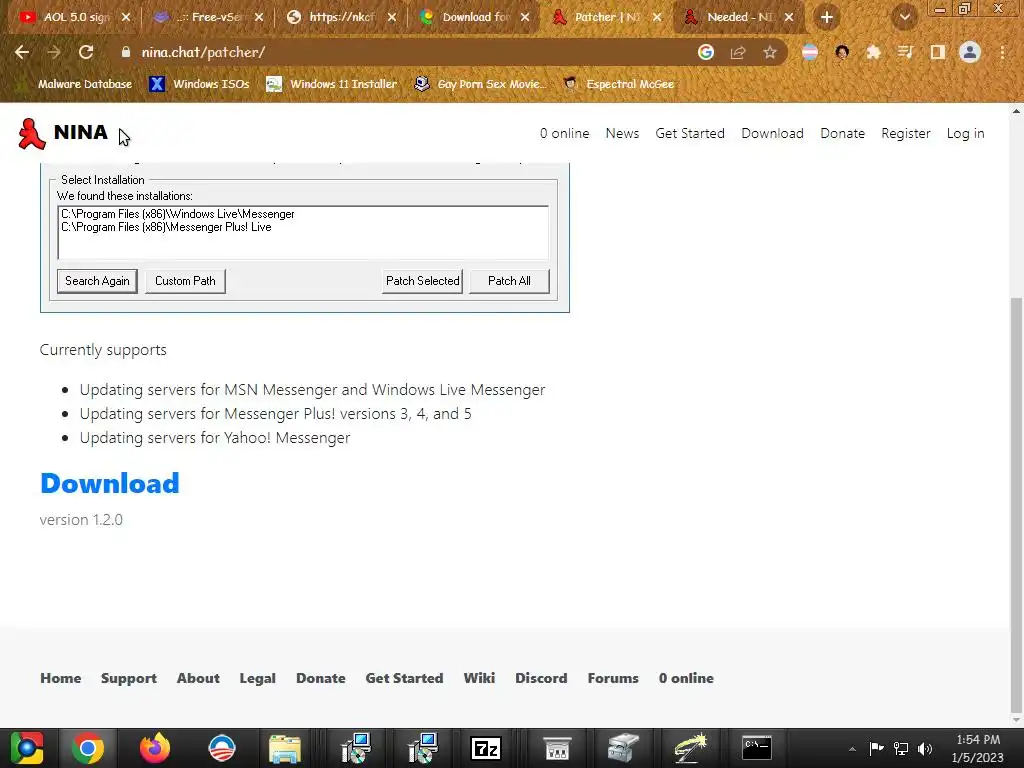
Task: Open the taskbar clock showing 1:54 PM
Action: point(978,748)
